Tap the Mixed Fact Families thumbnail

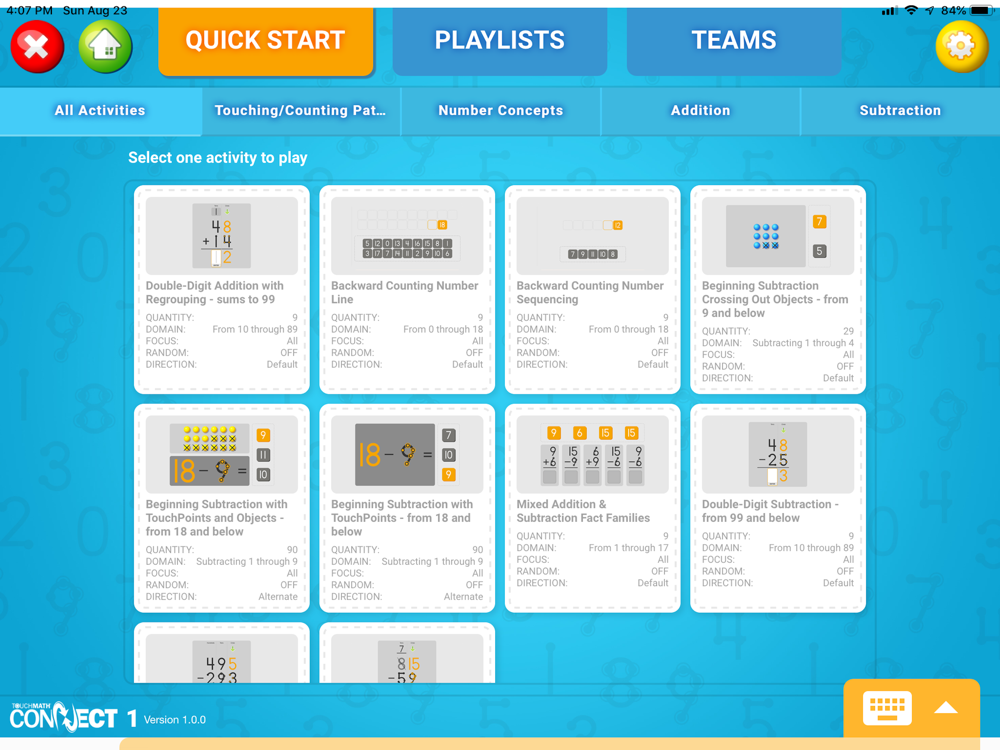pyautogui.click(x=592, y=455)
